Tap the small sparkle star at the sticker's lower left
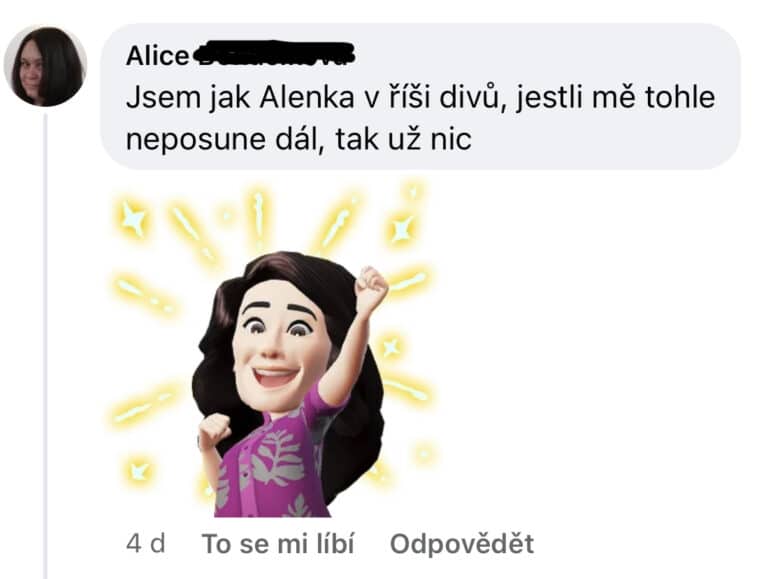 [139, 471]
